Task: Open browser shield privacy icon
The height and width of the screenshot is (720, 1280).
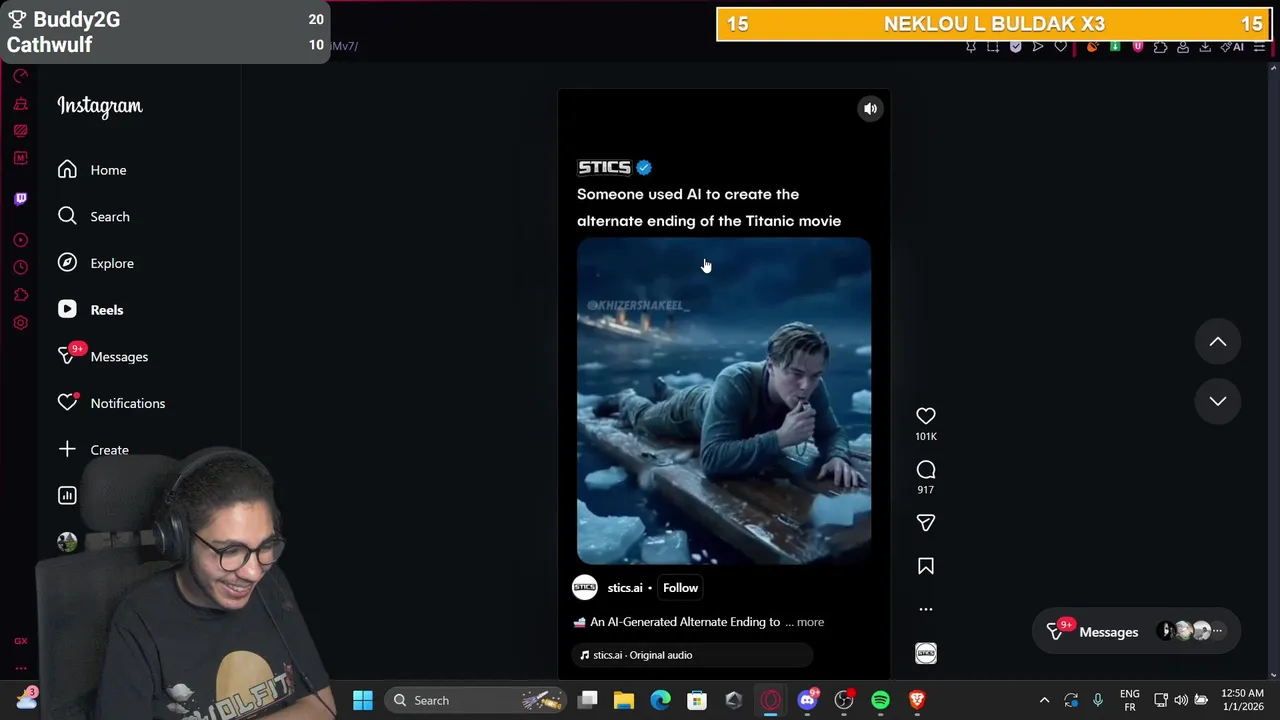Action: (1016, 47)
